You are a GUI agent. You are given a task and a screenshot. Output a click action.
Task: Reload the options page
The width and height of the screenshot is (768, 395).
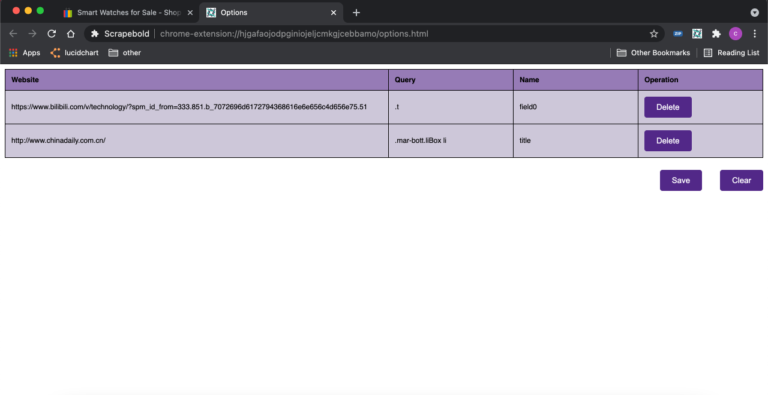coord(51,34)
